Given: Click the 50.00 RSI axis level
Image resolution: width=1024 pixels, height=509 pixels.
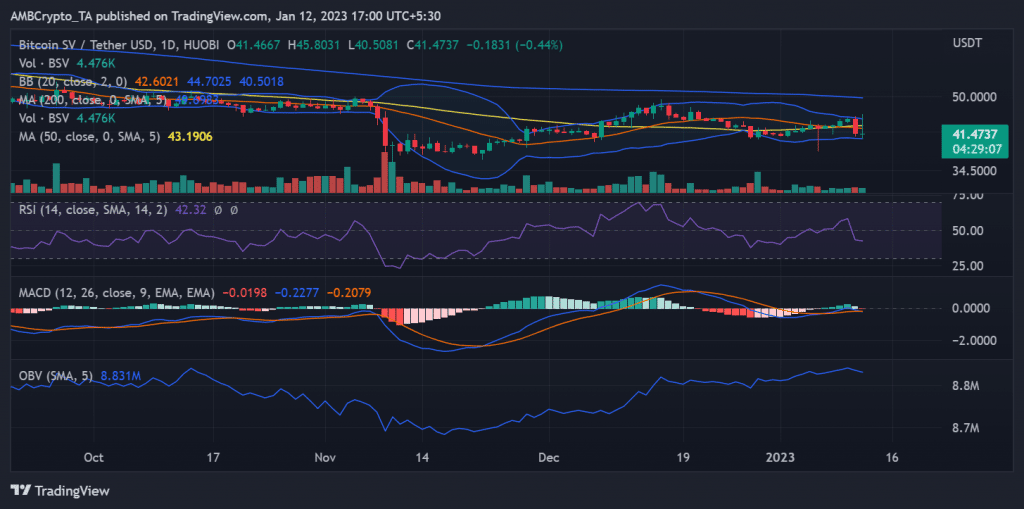Looking at the screenshot, I should pos(969,231).
